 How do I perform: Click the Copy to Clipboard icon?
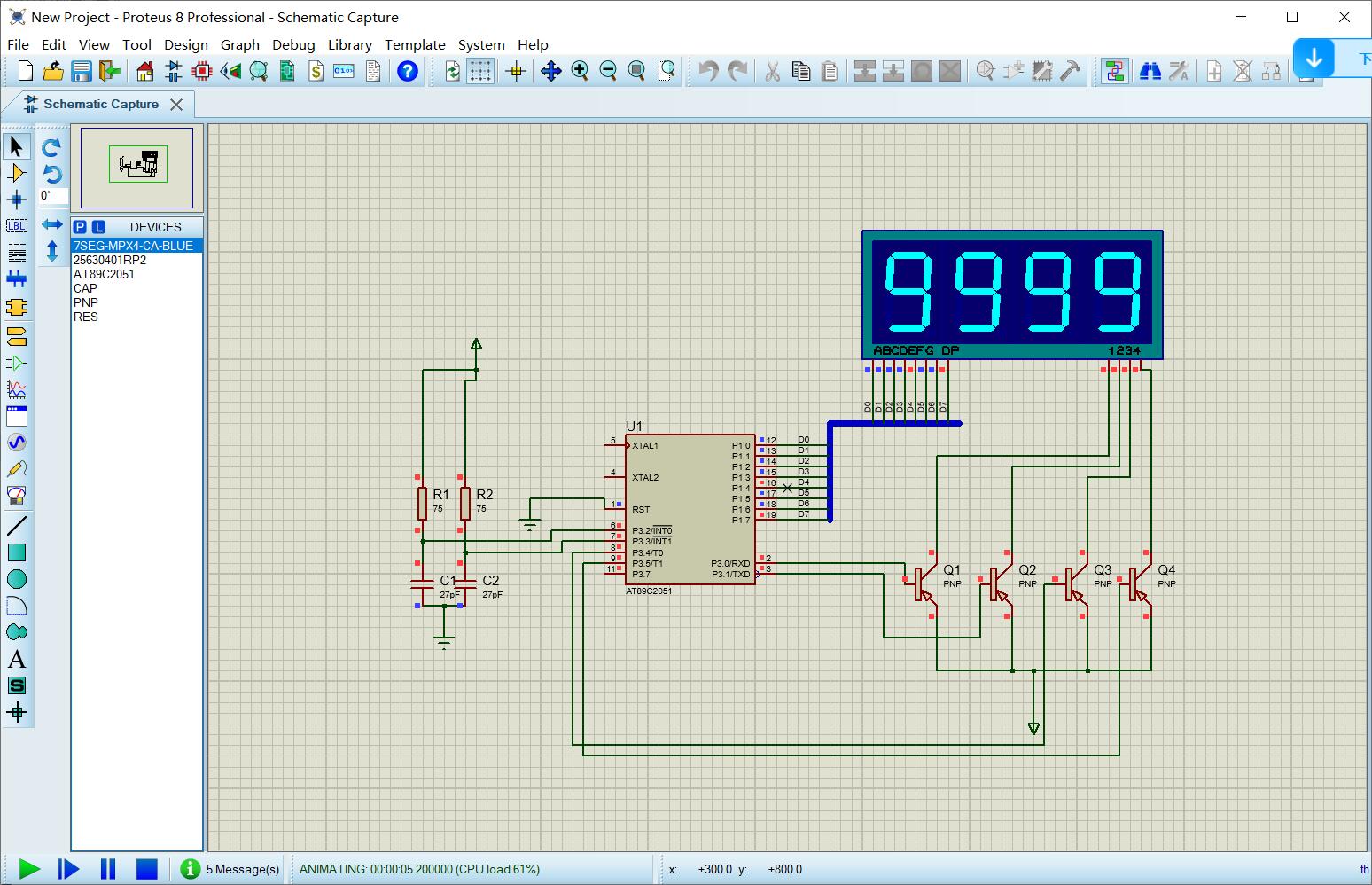pos(801,71)
